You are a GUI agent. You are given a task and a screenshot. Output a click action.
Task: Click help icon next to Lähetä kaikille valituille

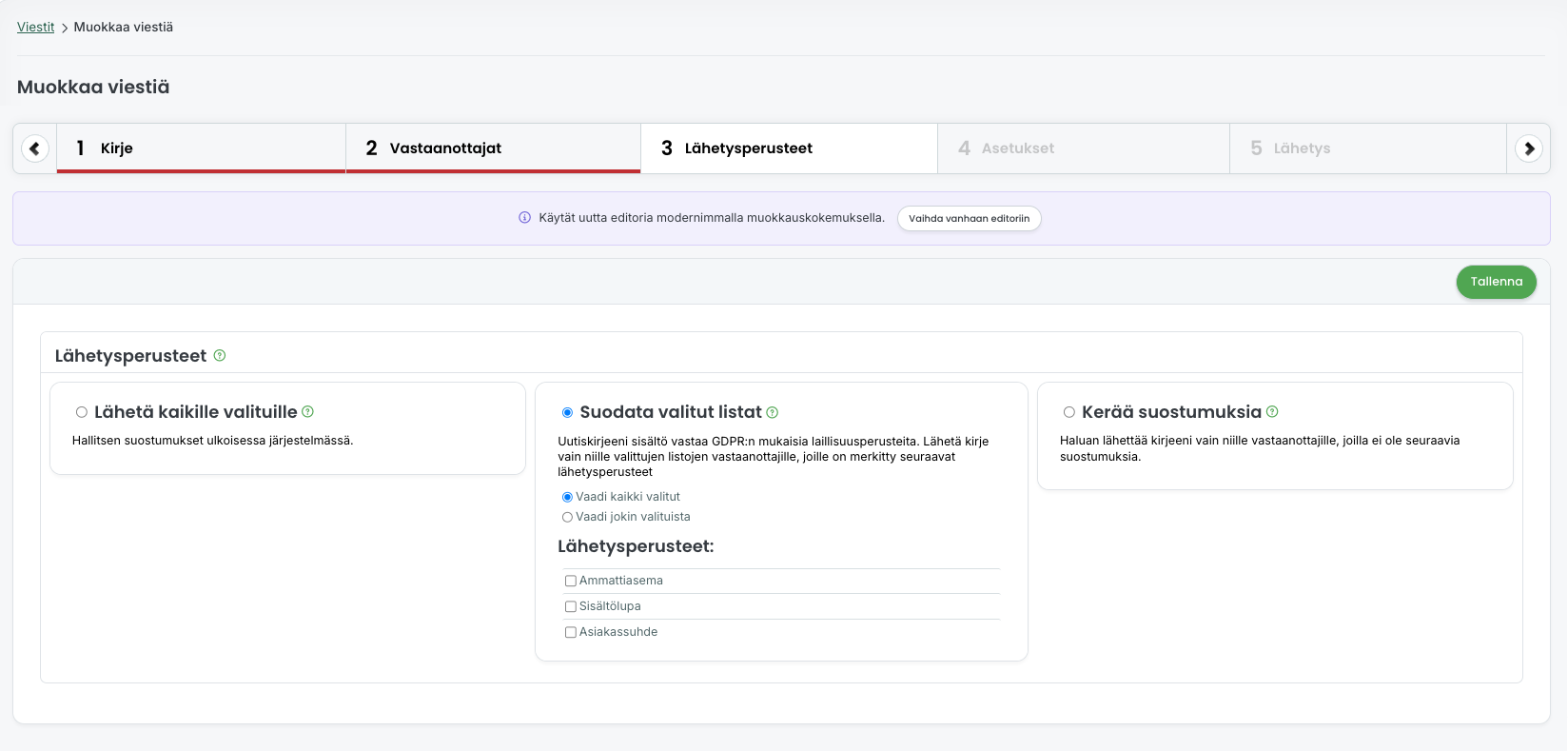tap(307, 411)
